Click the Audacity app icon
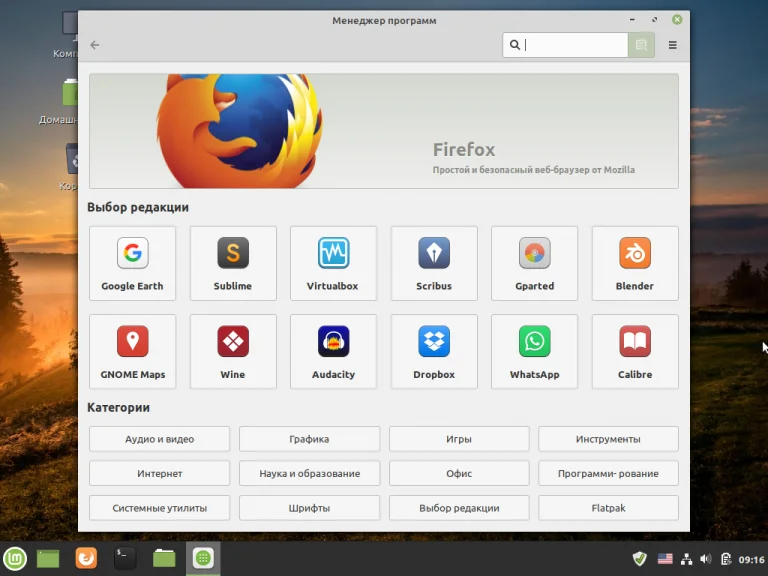 [333, 342]
